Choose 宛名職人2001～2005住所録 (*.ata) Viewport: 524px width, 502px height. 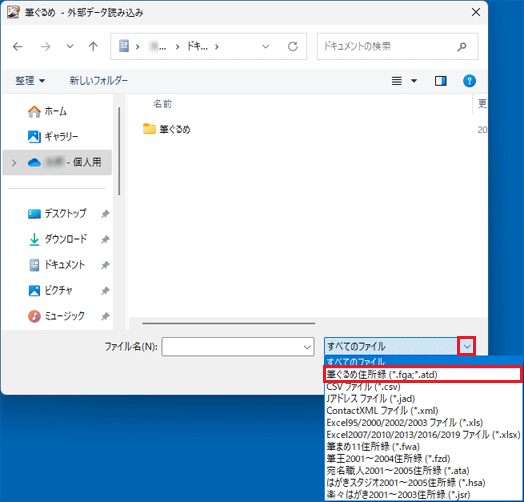tap(424, 471)
